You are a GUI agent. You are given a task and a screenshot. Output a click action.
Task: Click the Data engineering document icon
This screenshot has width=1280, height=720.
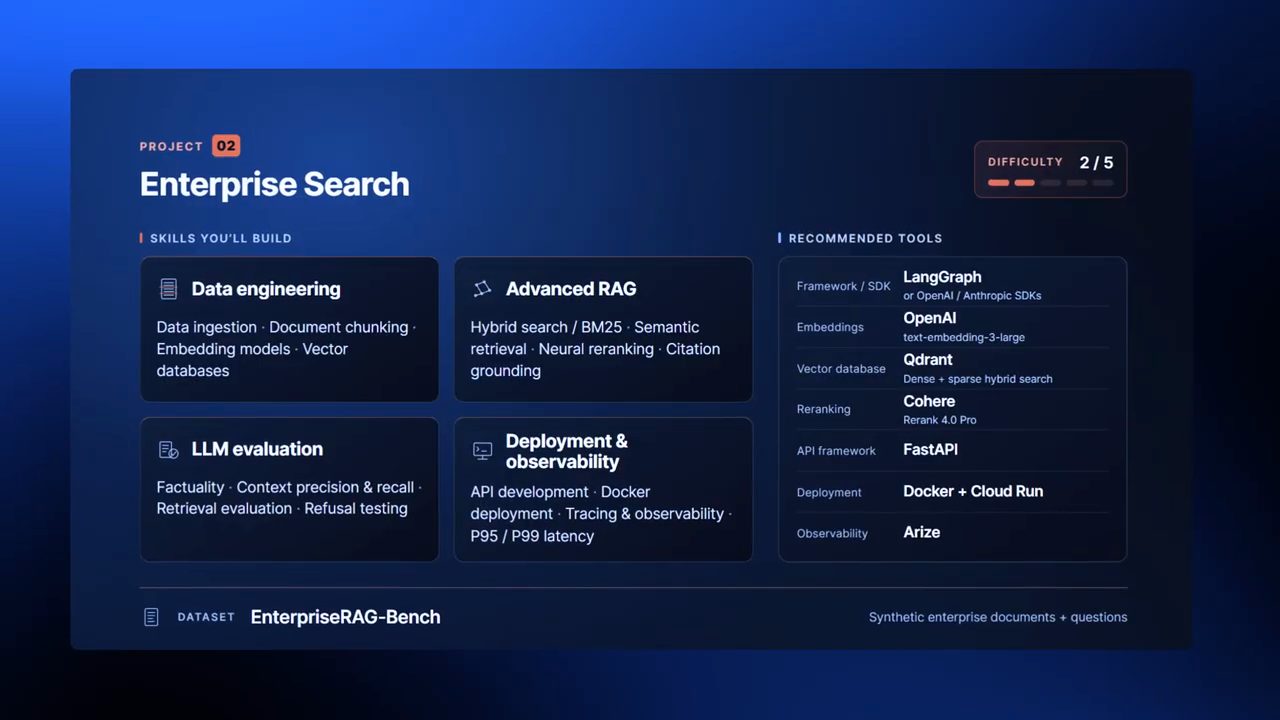(x=168, y=289)
